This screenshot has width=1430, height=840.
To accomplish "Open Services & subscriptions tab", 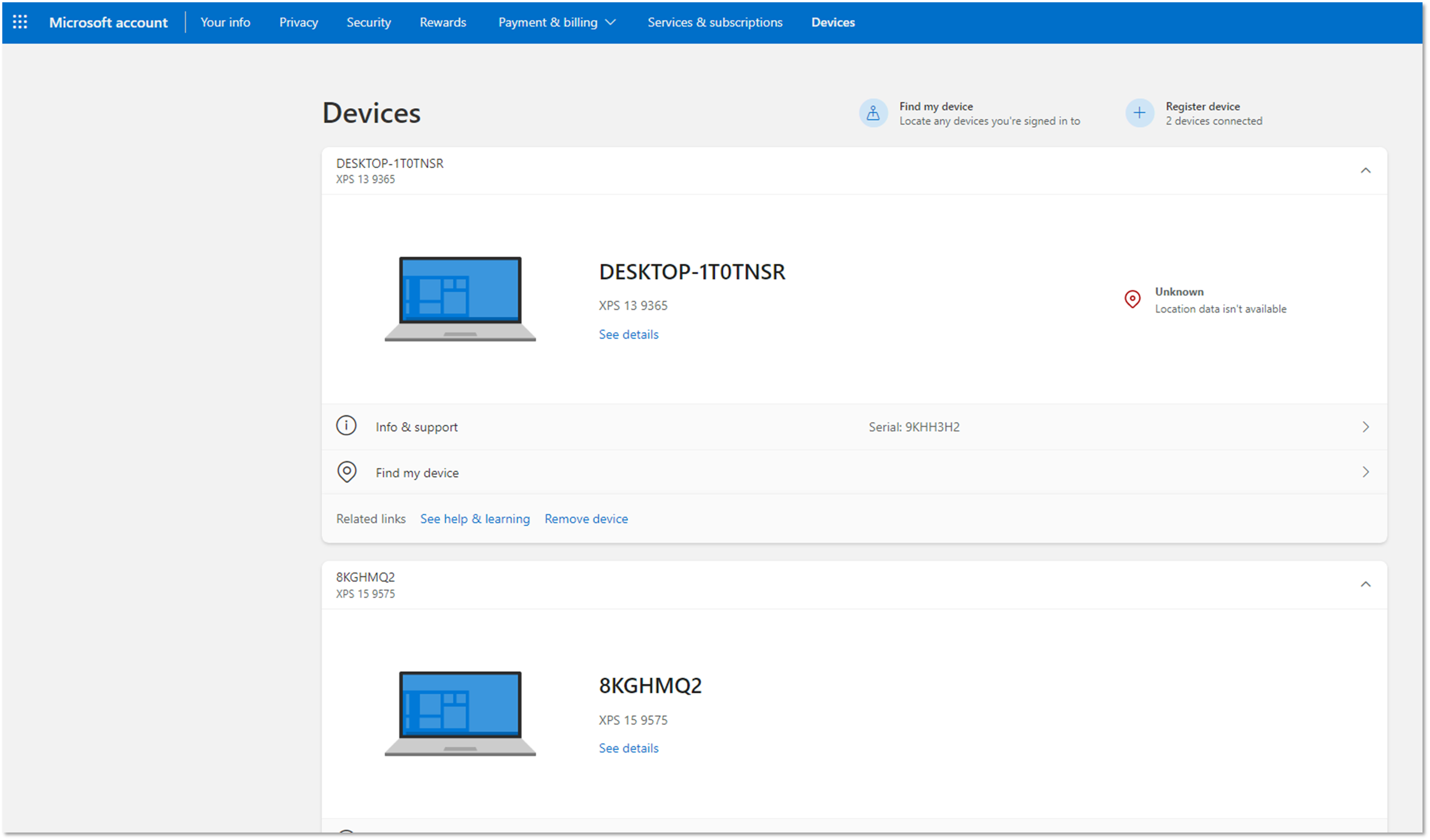I will [x=715, y=22].
